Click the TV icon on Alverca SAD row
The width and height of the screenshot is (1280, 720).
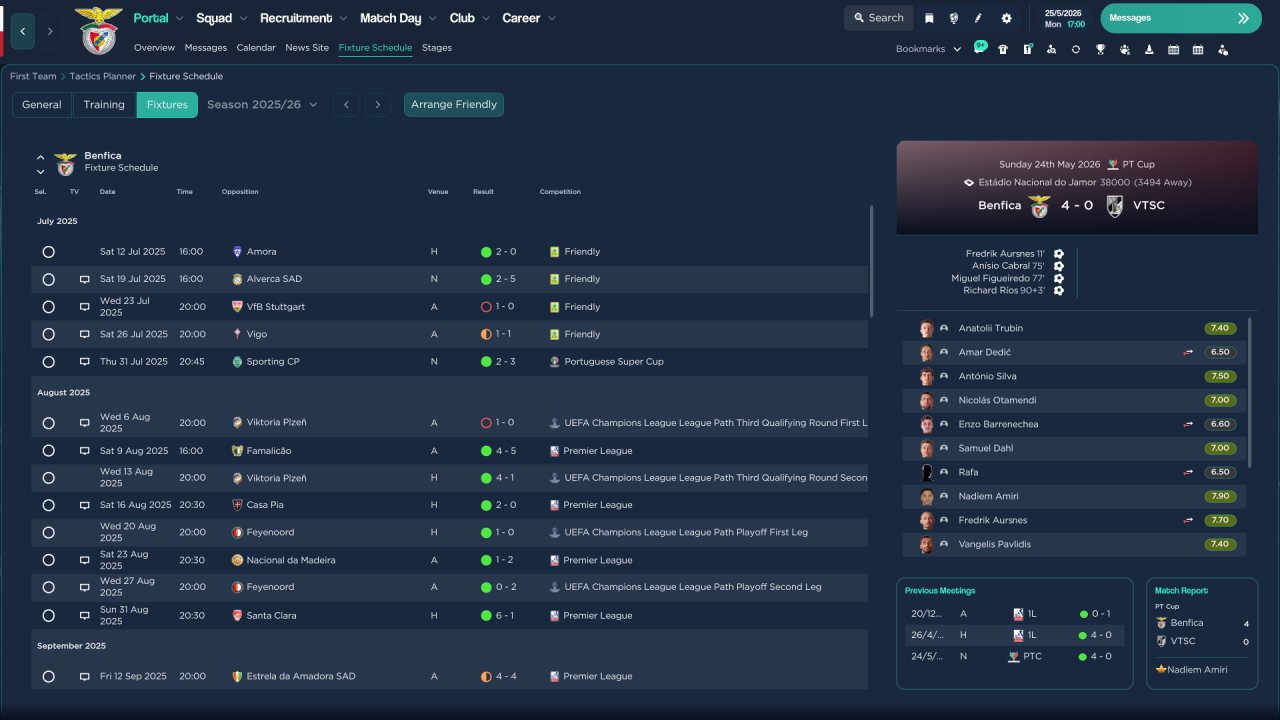[85, 279]
